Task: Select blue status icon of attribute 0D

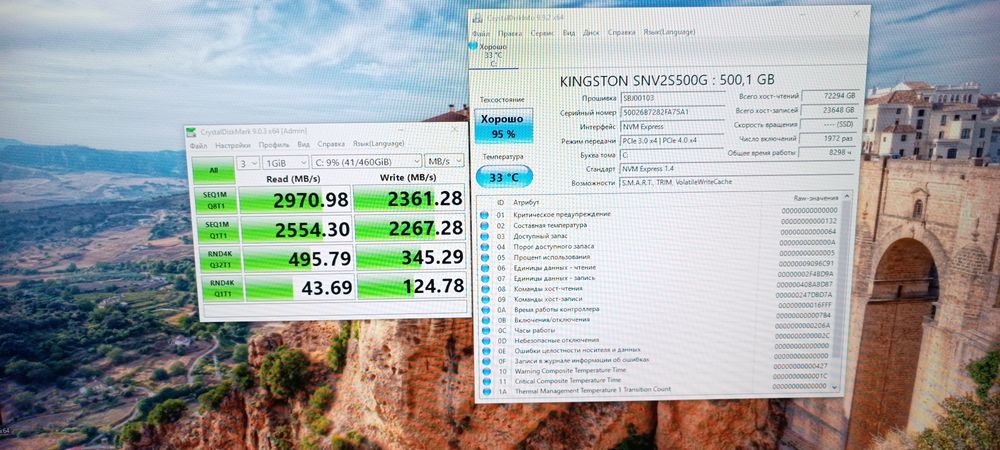Action: point(485,340)
